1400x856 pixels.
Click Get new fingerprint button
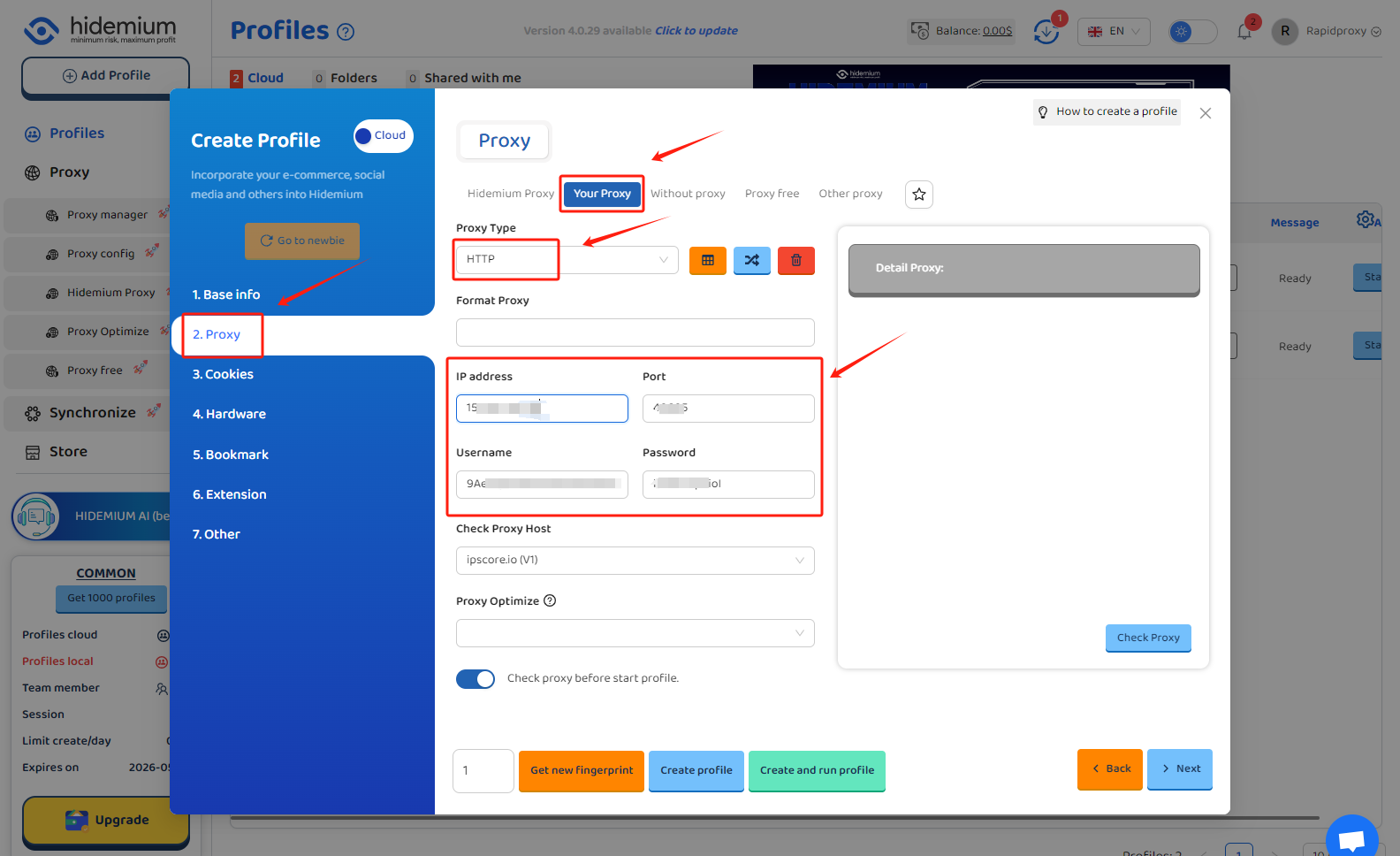(x=582, y=771)
